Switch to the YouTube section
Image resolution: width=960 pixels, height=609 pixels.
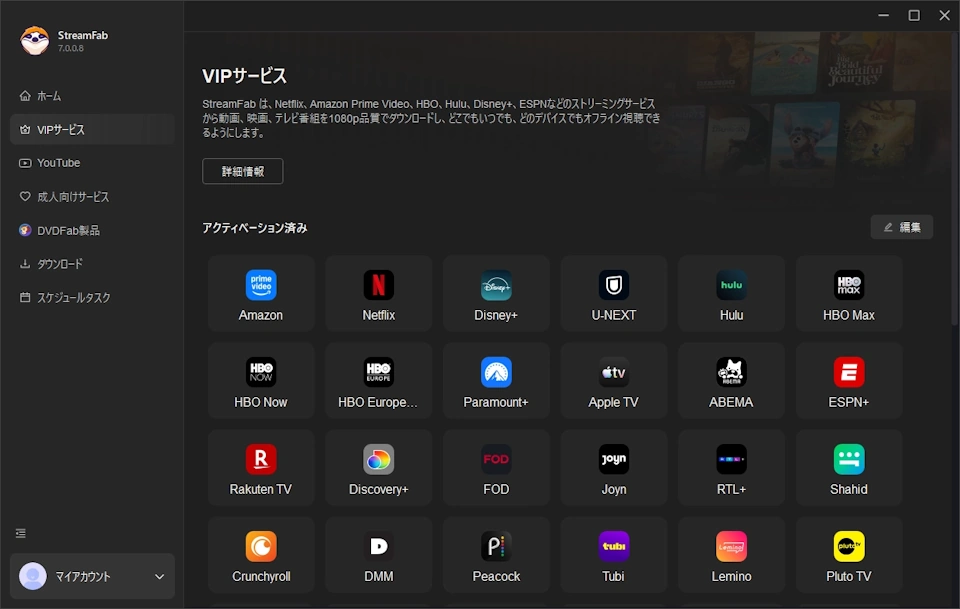(x=58, y=162)
